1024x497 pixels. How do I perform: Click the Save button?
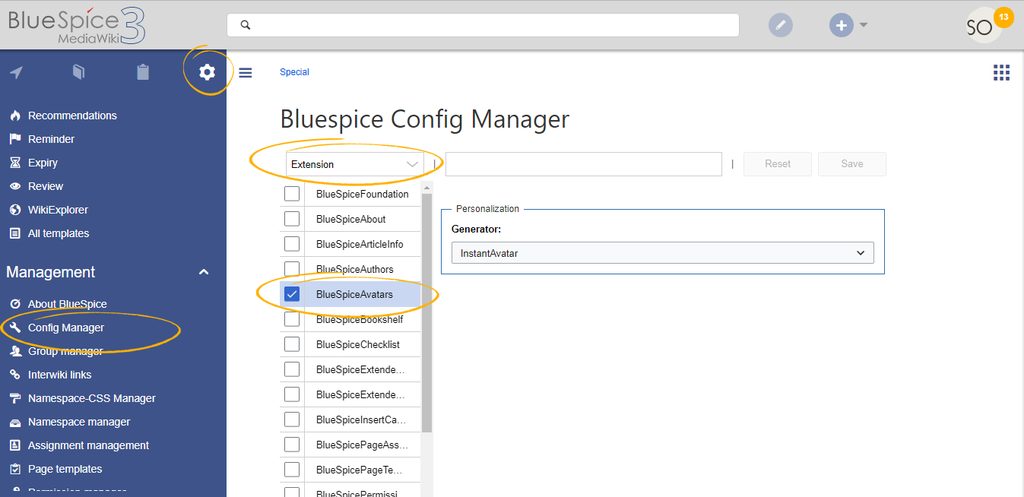pos(852,164)
